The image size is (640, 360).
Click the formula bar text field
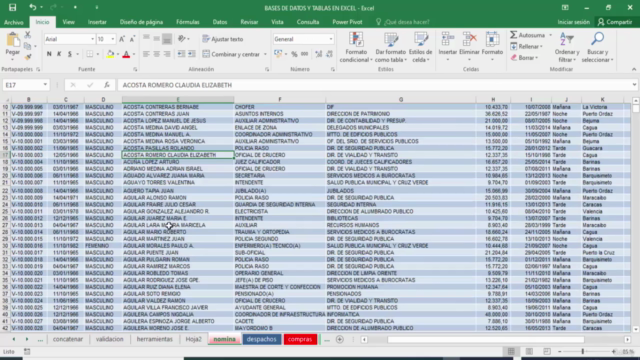373,85
